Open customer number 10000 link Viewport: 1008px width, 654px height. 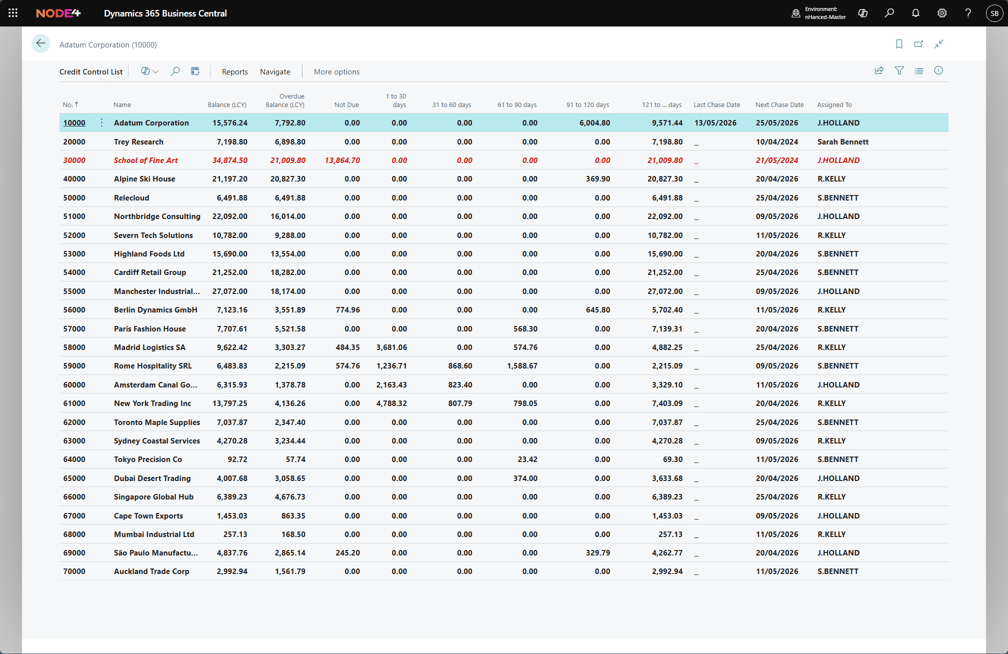(74, 123)
